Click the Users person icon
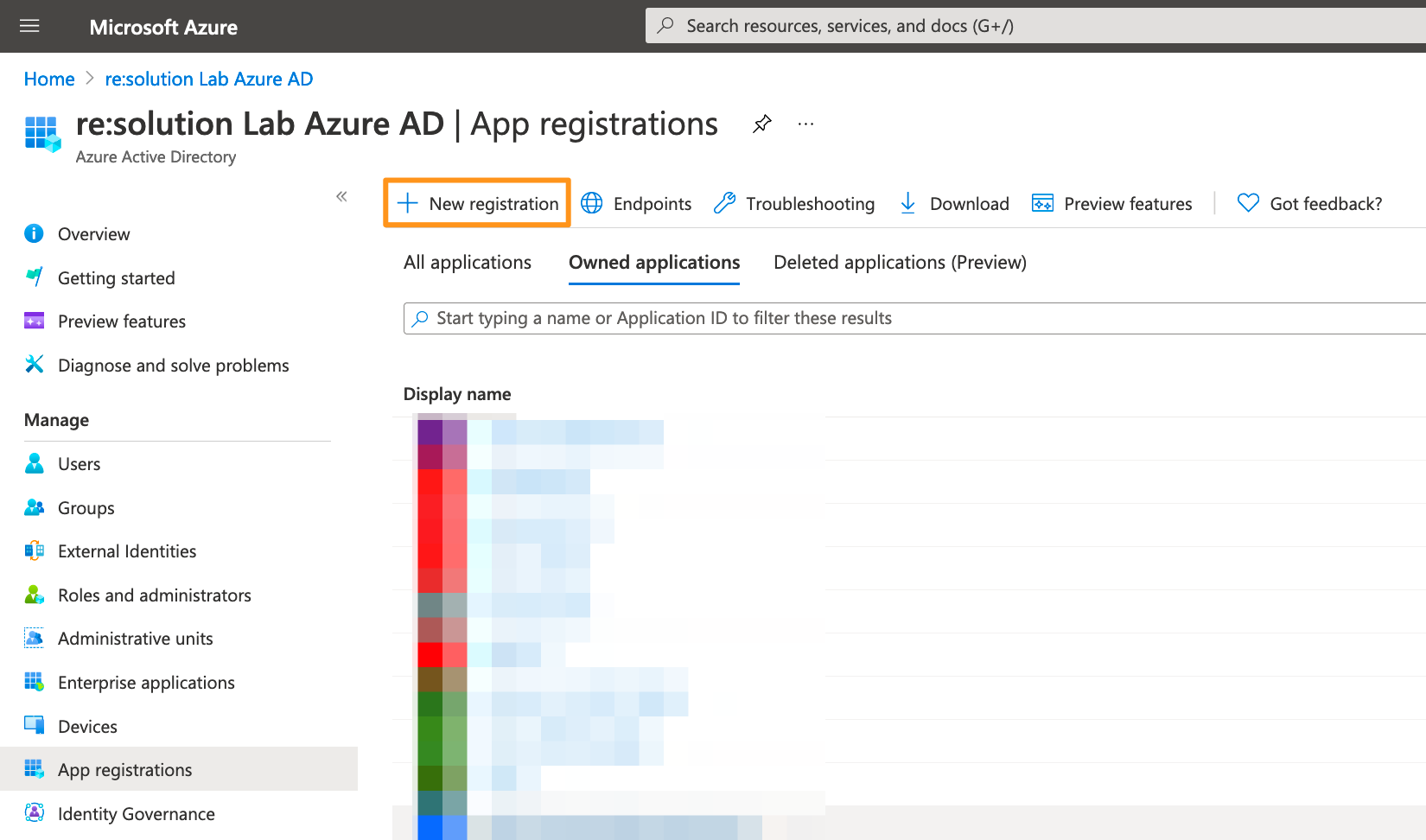1426x840 pixels. (34, 463)
